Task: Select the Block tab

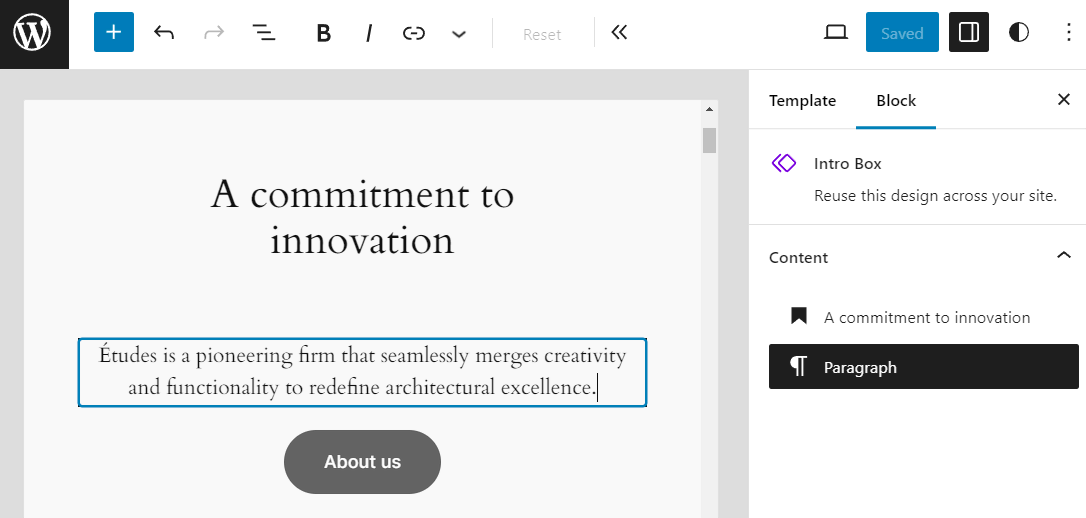Action: click(896, 100)
